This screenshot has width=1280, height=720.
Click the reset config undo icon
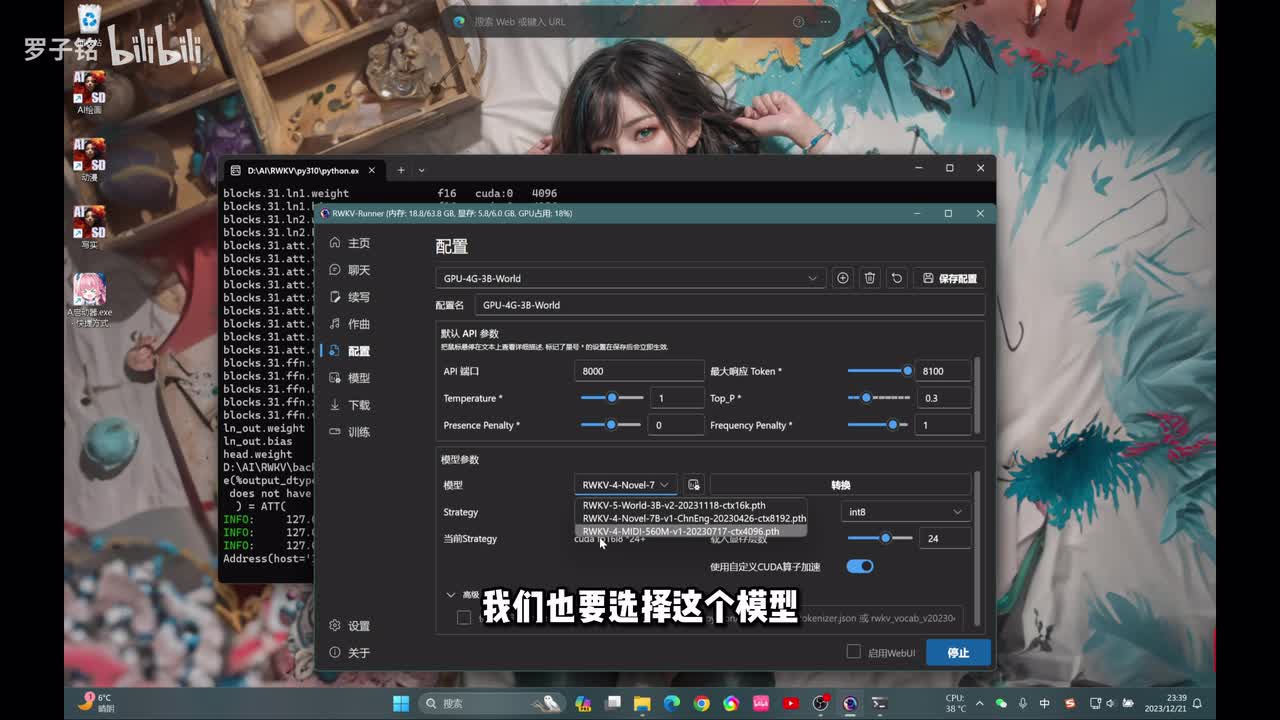click(897, 278)
